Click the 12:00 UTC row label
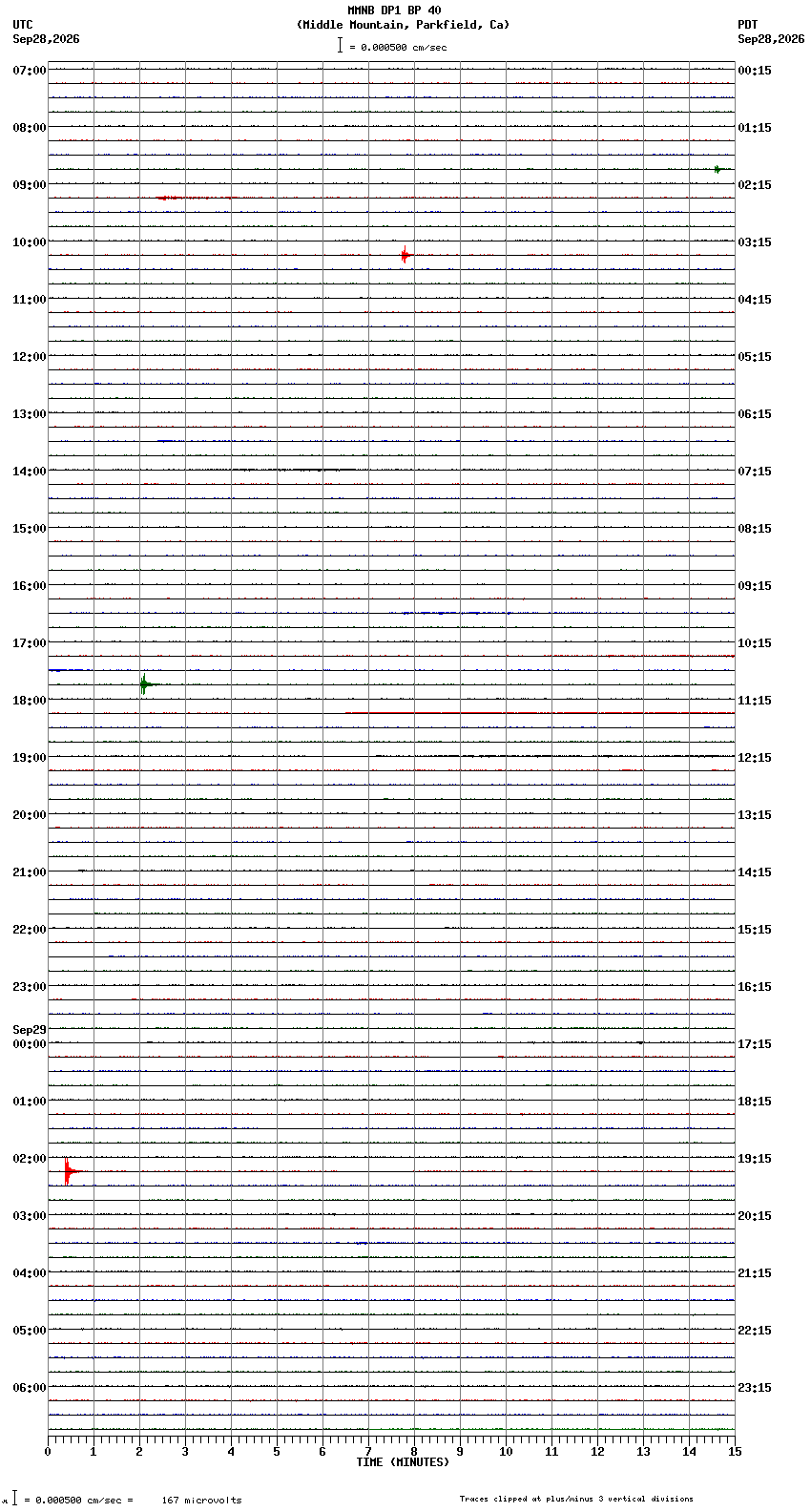The width and height of the screenshot is (811, 1512). [29, 357]
